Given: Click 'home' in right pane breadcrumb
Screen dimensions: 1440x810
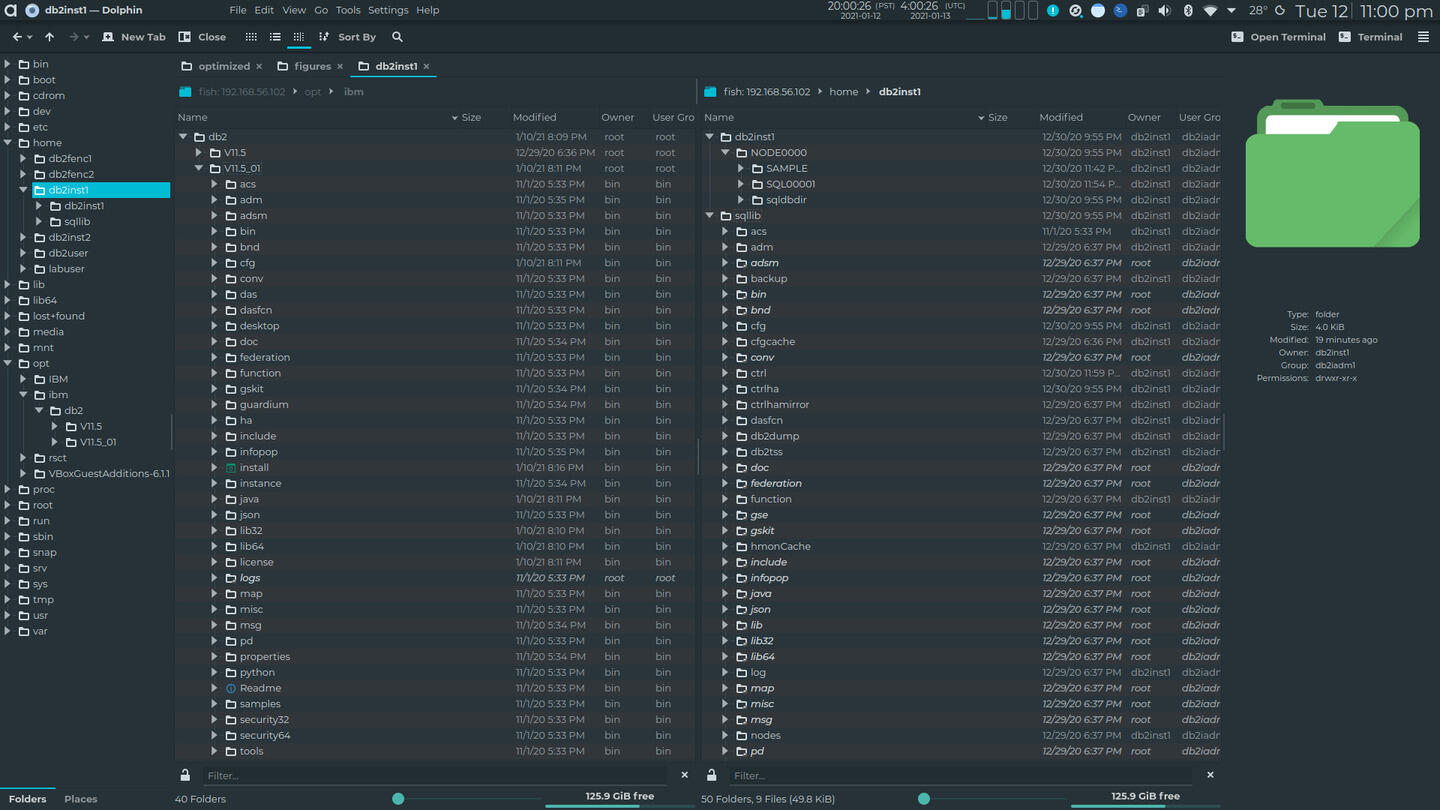Looking at the screenshot, I should click(843, 92).
